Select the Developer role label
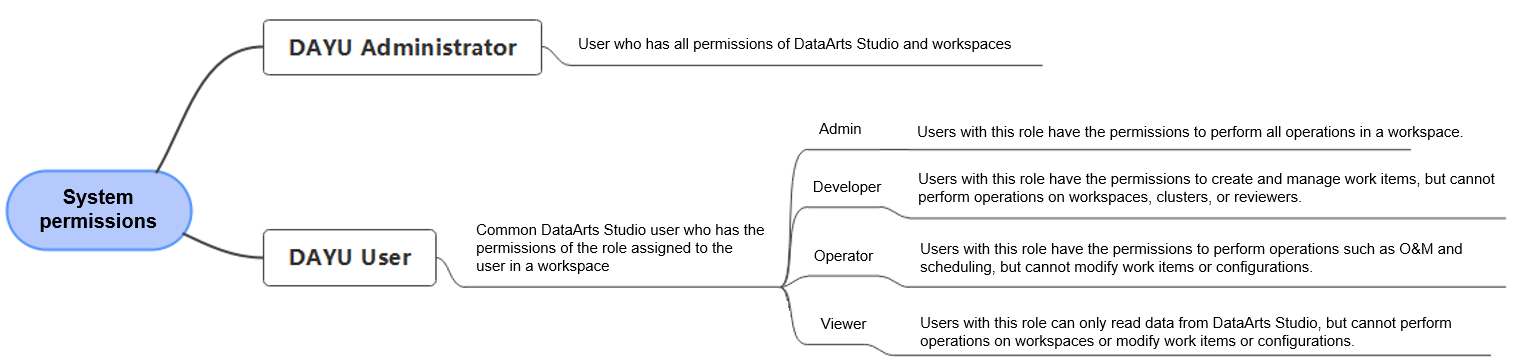 (x=847, y=187)
